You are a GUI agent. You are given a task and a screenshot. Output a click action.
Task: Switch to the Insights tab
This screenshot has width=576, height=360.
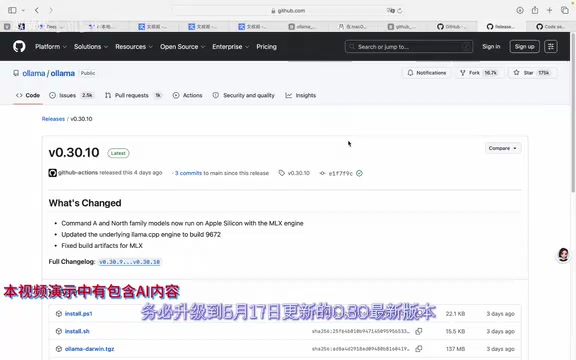(x=300, y=95)
